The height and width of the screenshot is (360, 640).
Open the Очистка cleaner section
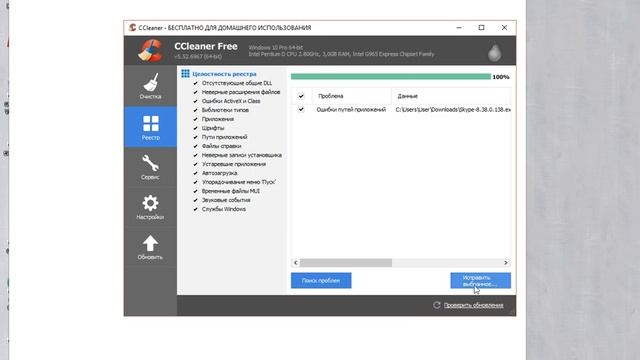click(150, 86)
